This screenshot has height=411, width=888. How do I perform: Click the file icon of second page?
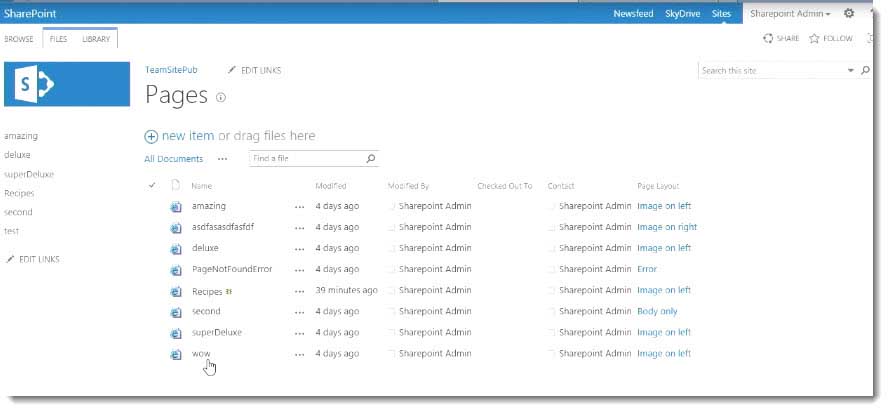coord(176,312)
